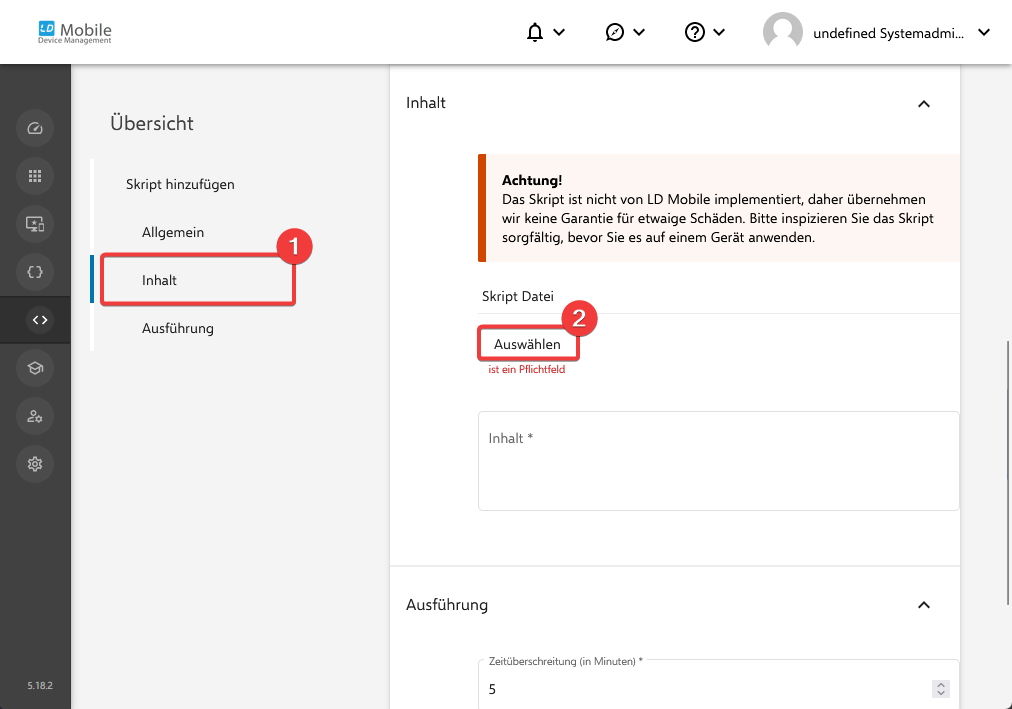This screenshot has height=709, width=1012.
Task: Open the help question mark dropdown
Action: pyautogui.click(x=705, y=32)
